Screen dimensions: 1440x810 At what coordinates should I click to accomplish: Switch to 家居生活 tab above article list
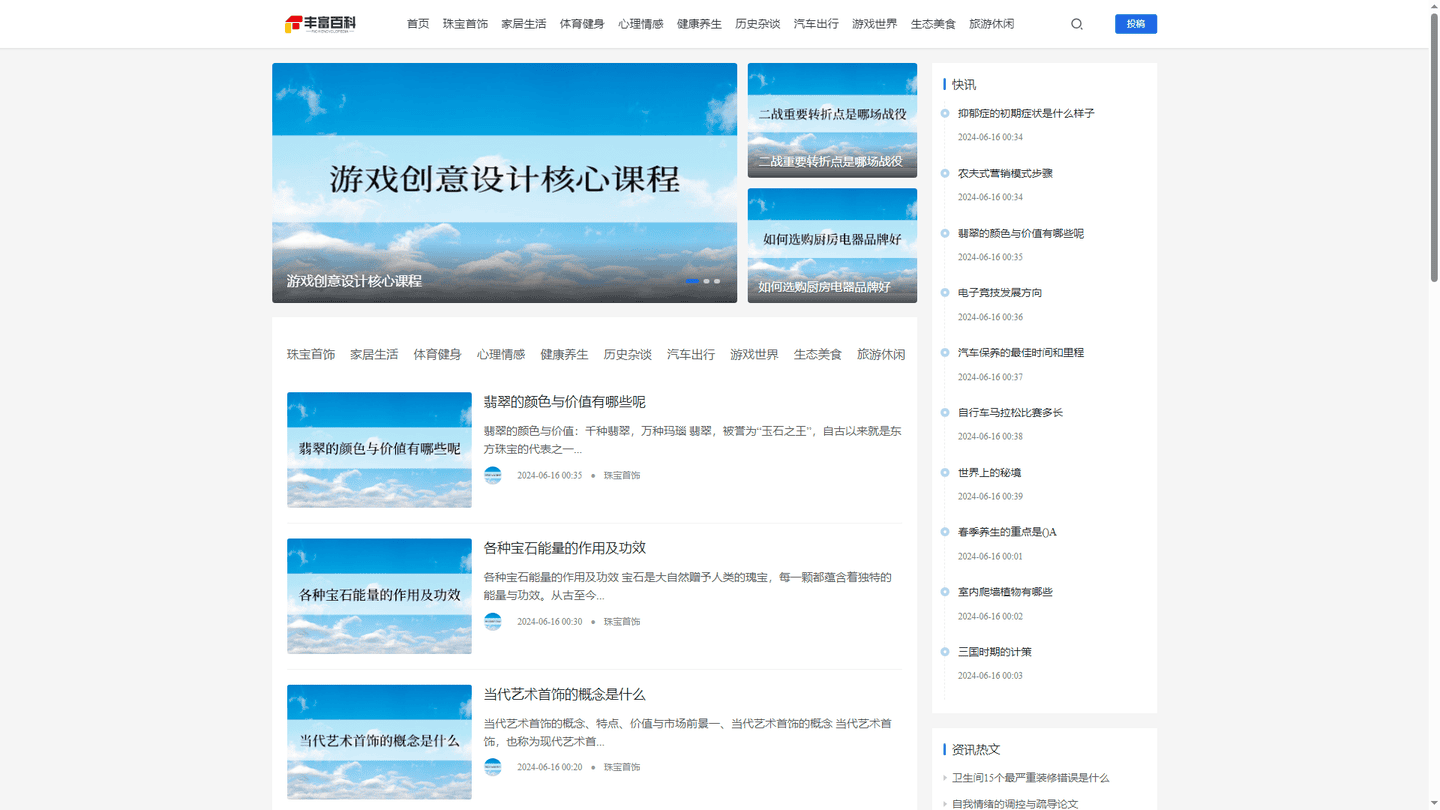374,354
